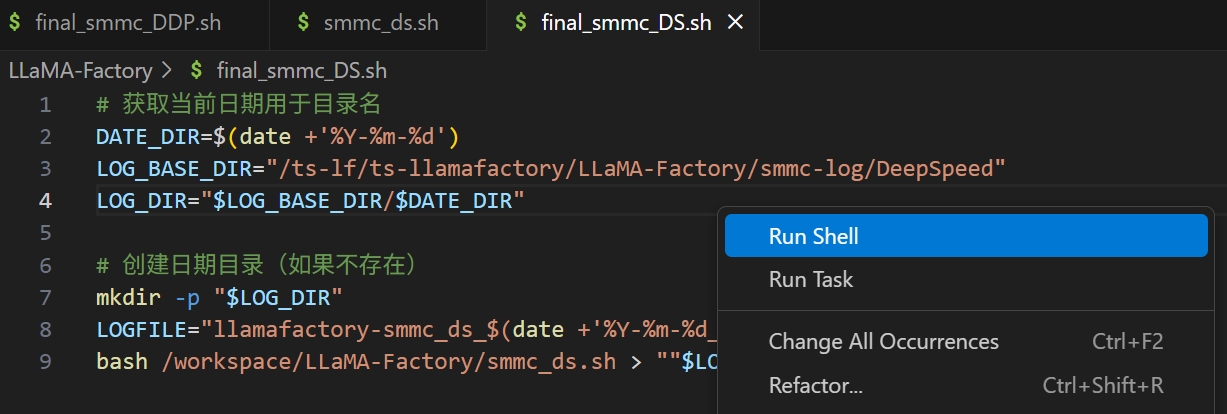1227x414 pixels.
Task: Click line number 1 in the gutter
Action: tap(45, 105)
